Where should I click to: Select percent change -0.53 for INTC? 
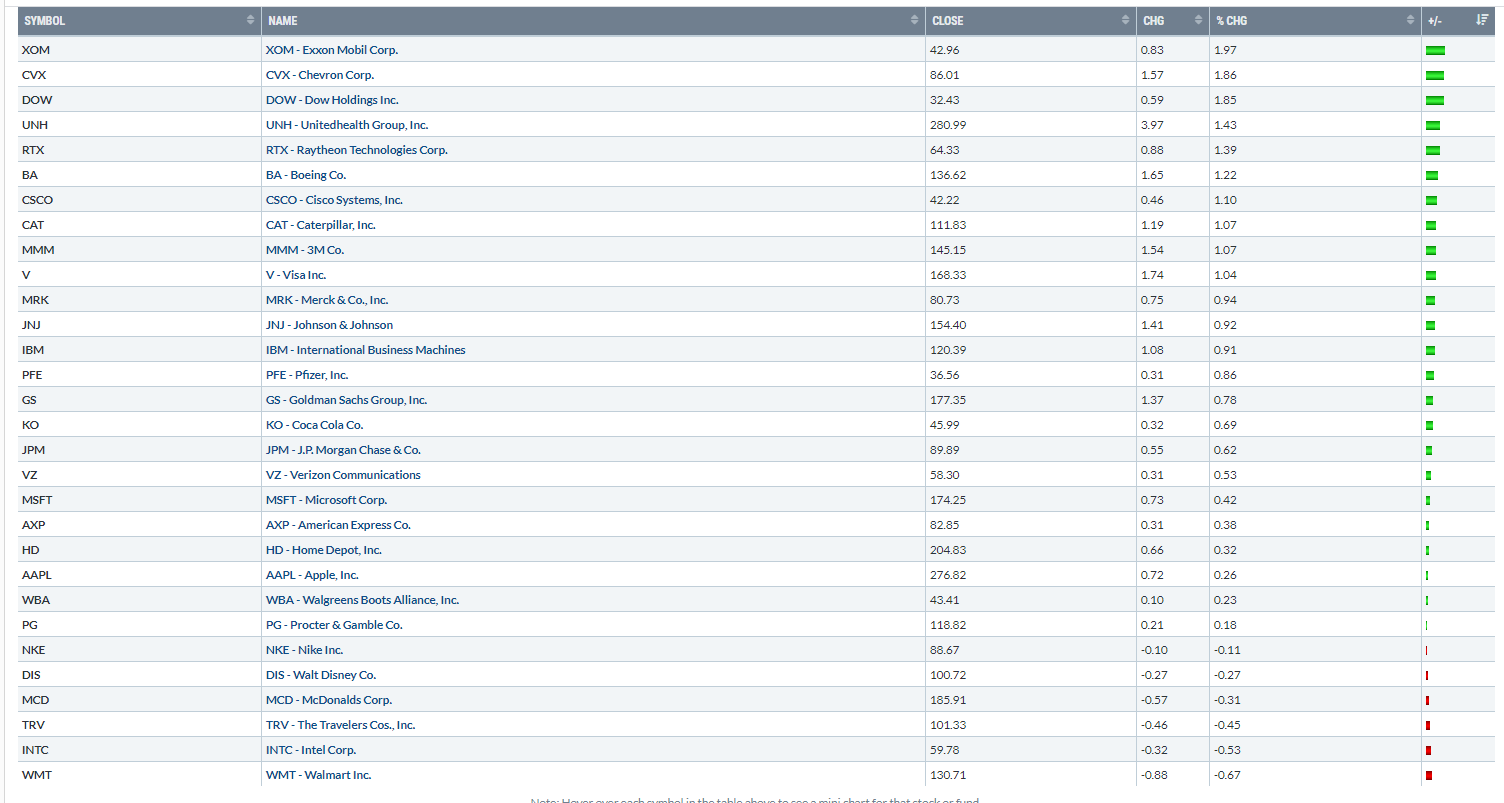click(1227, 750)
